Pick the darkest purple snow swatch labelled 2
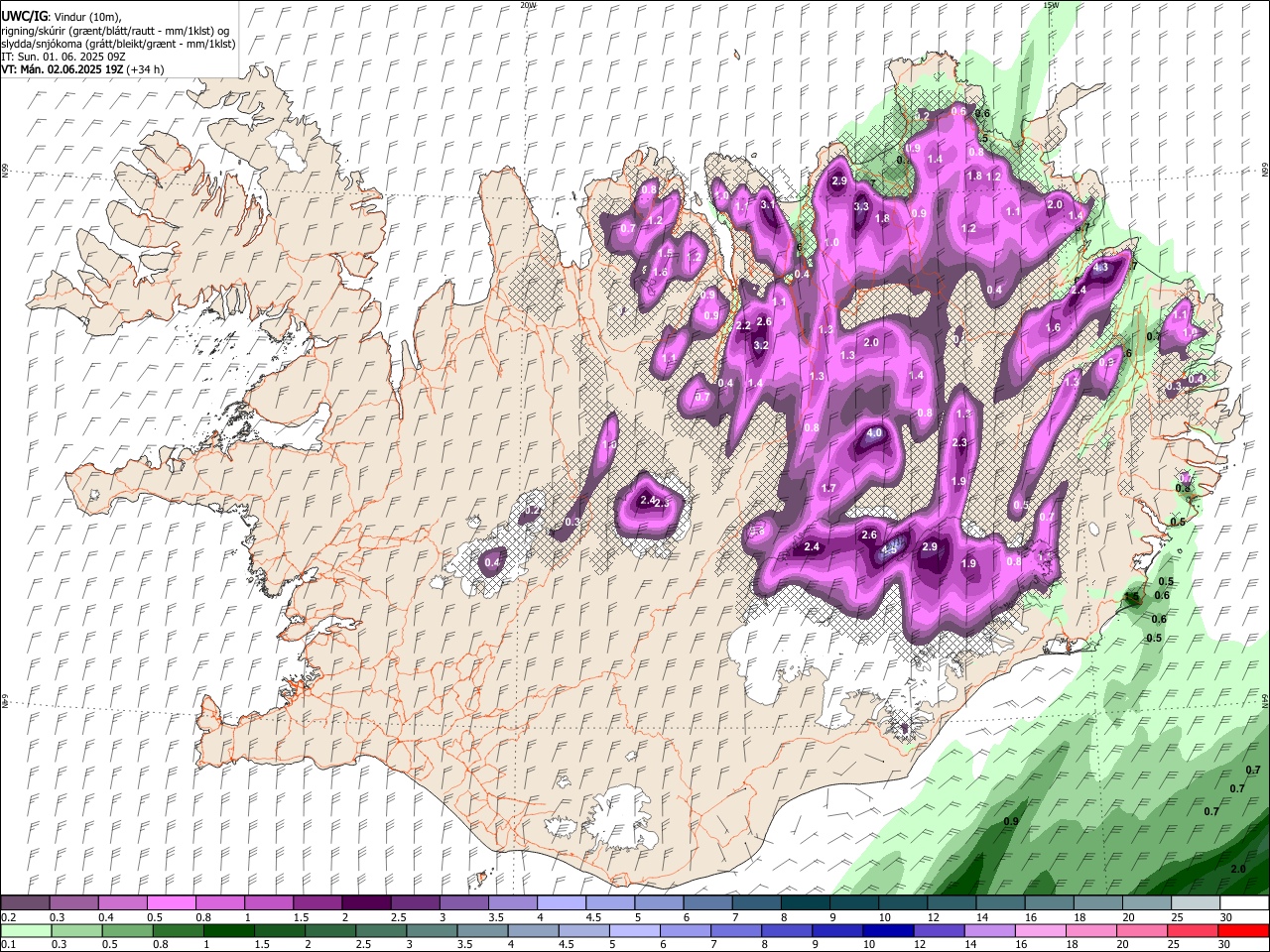Image resolution: width=1270 pixels, height=952 pixels. click(x=365, y=903)
